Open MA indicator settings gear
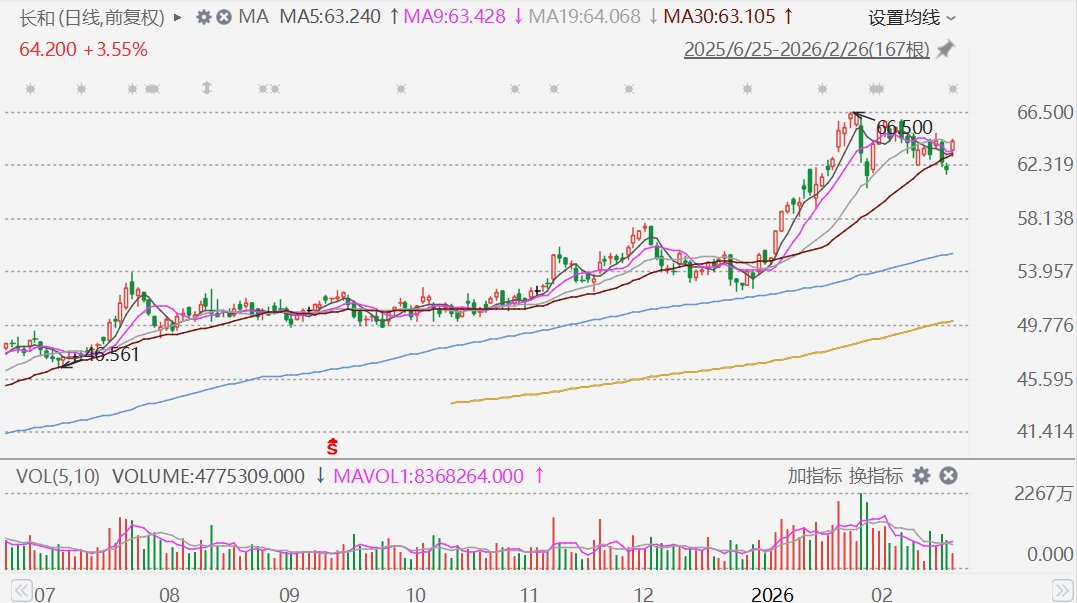This screenshot has width=1077, height=603. point(204,17)
